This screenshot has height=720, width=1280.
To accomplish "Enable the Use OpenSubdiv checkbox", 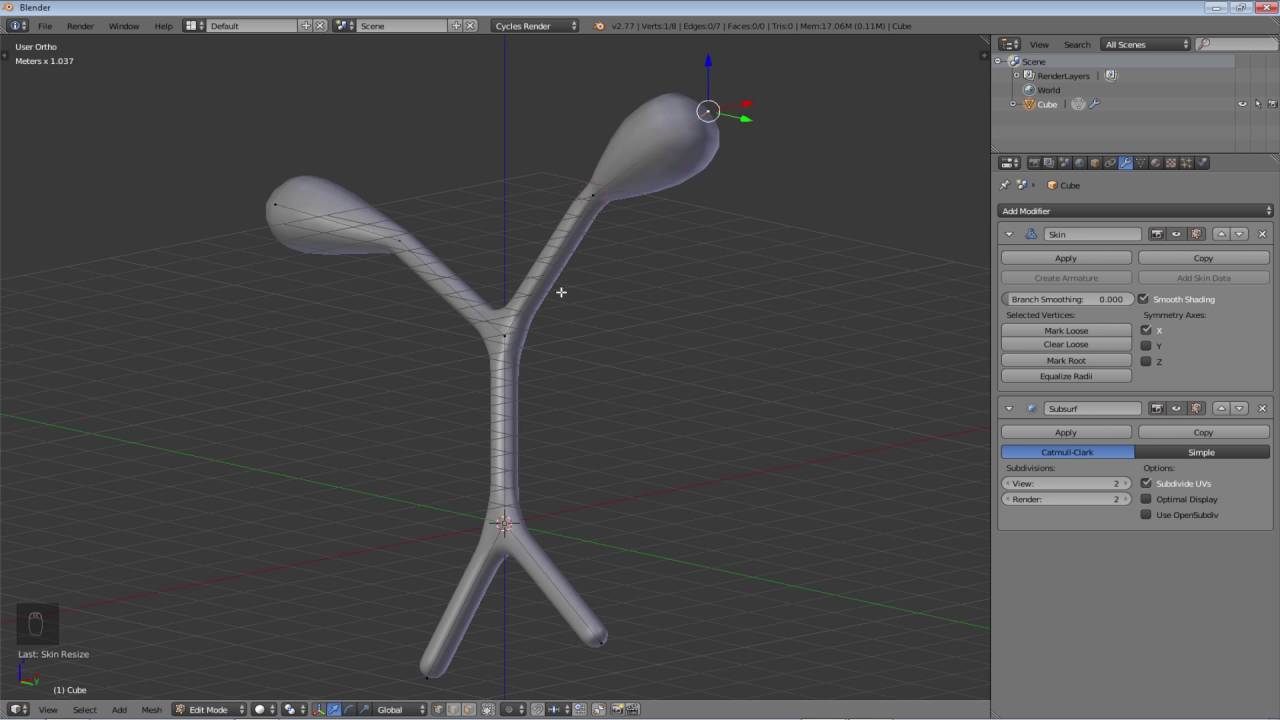I will (1146, 515).
